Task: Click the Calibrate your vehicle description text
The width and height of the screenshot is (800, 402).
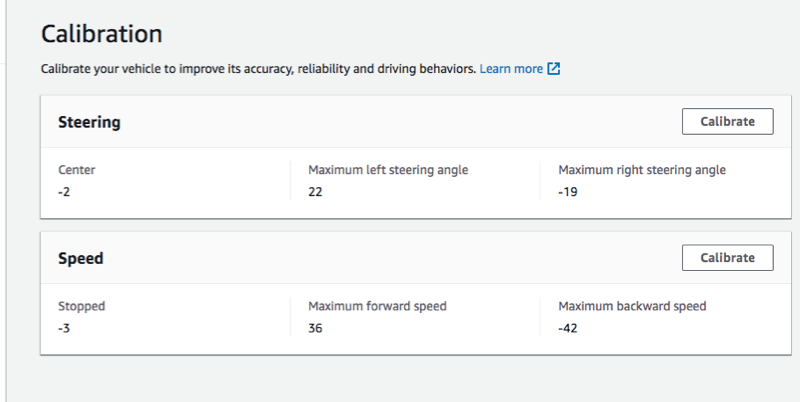Action: pos(257,69)
